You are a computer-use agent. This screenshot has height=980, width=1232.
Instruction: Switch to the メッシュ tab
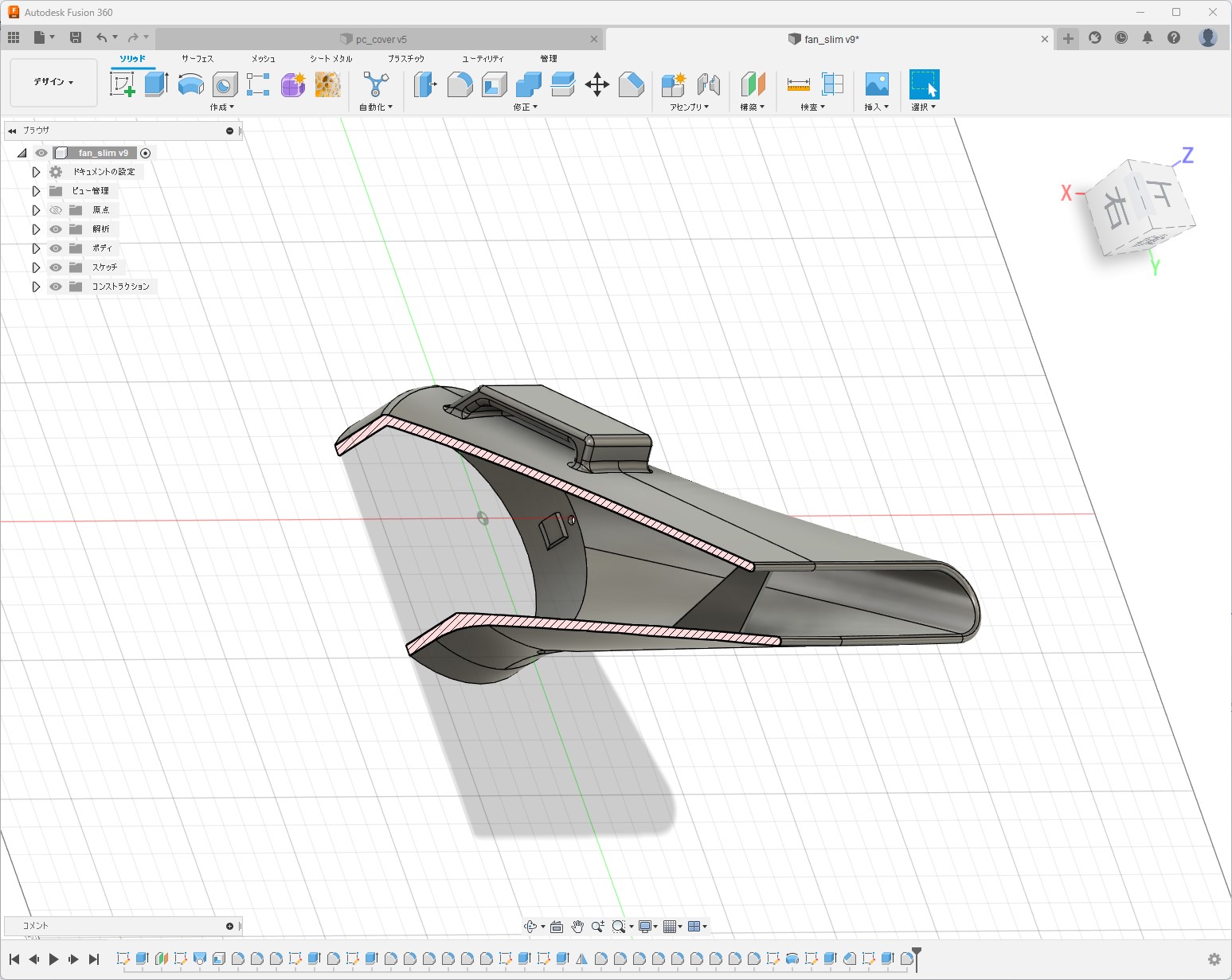pyautogui.click(x=264, y=59)
